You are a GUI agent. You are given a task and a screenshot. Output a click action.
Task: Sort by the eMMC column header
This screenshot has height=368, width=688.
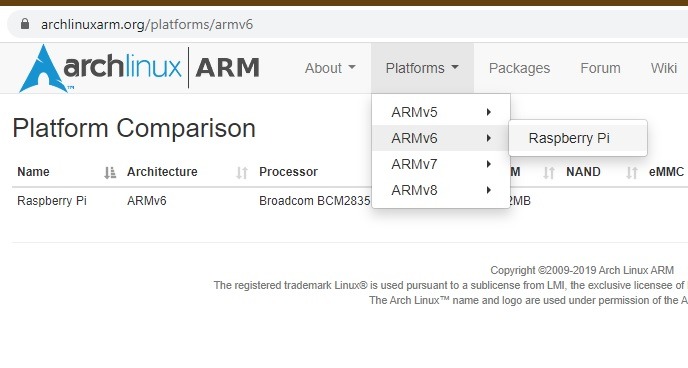point(666,172)
